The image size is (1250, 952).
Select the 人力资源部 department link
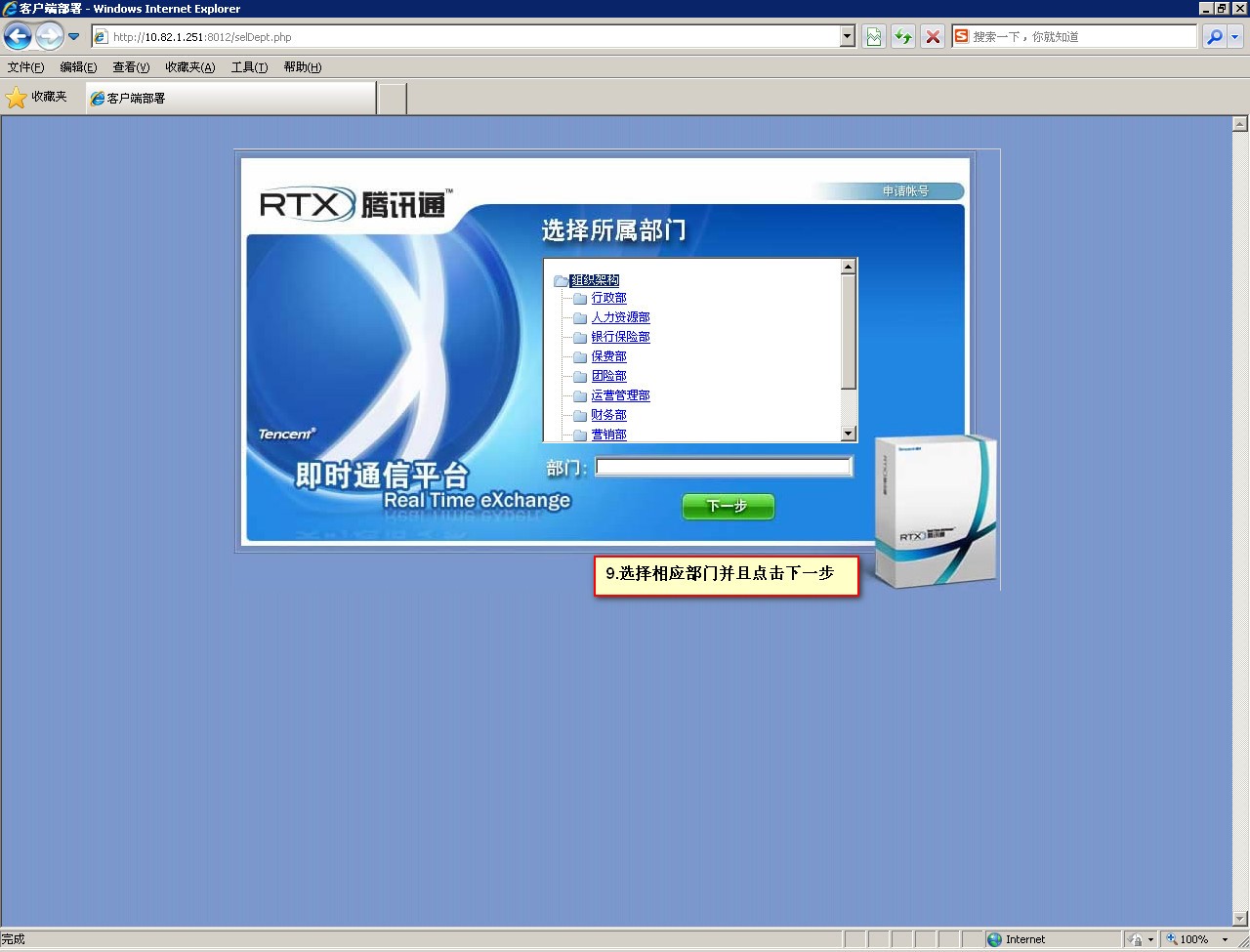point(620,317)
